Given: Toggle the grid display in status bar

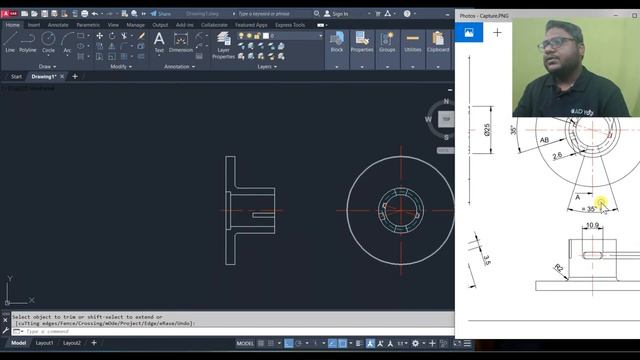Looking at the screenshot, I should coord(261,343).
